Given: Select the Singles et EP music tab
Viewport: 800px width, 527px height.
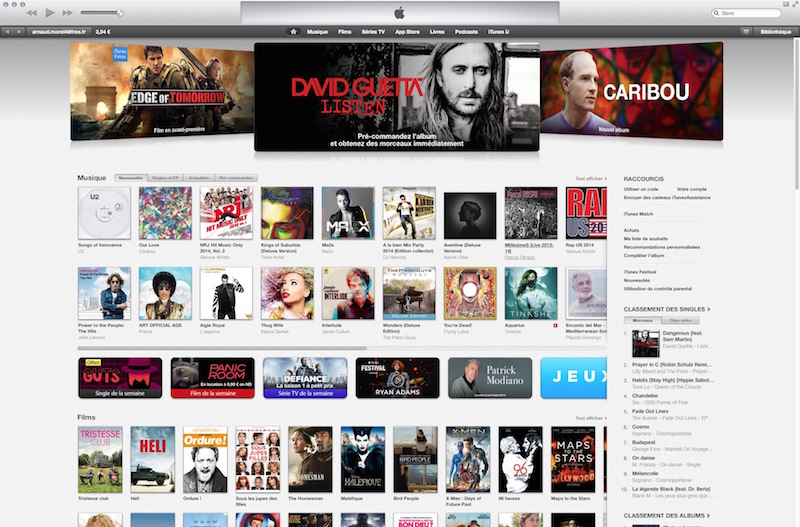Looking at the screenshot, I should coord(165,178).
